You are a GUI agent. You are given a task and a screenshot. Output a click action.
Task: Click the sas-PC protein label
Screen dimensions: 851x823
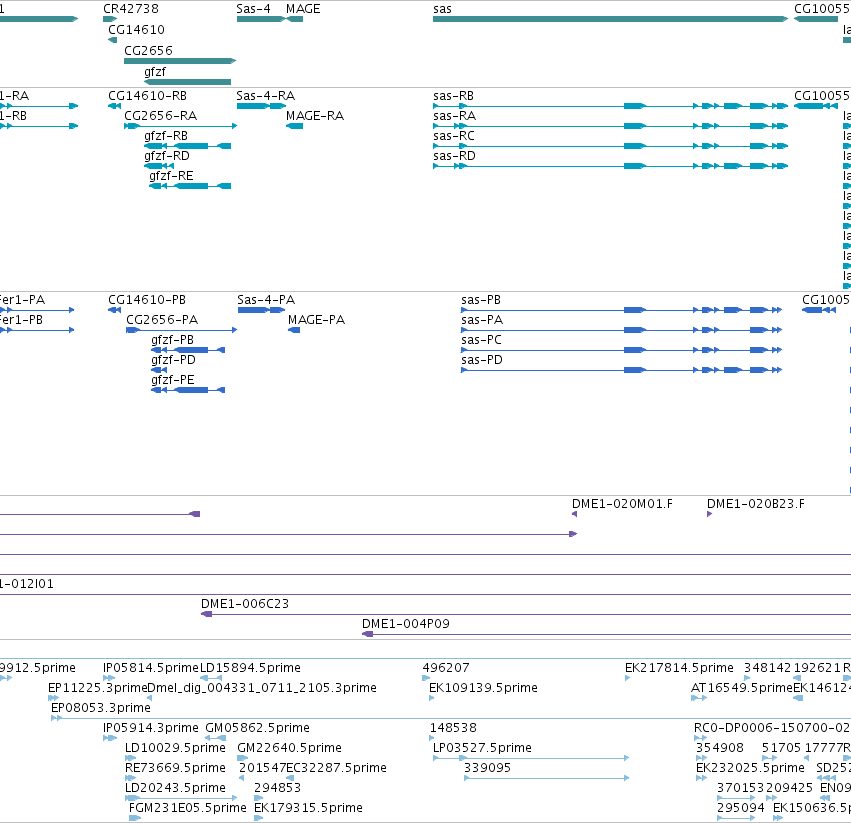click(x=481, y=340)
